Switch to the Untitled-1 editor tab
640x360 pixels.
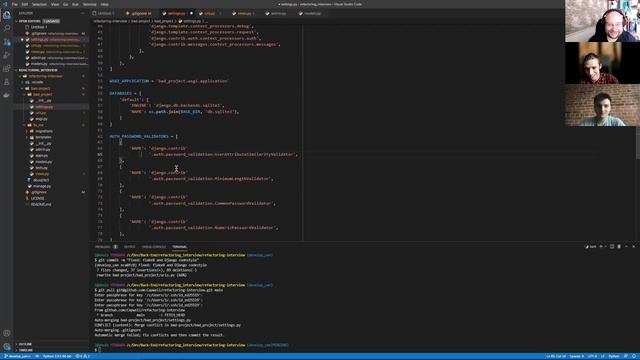click(105, 13)
